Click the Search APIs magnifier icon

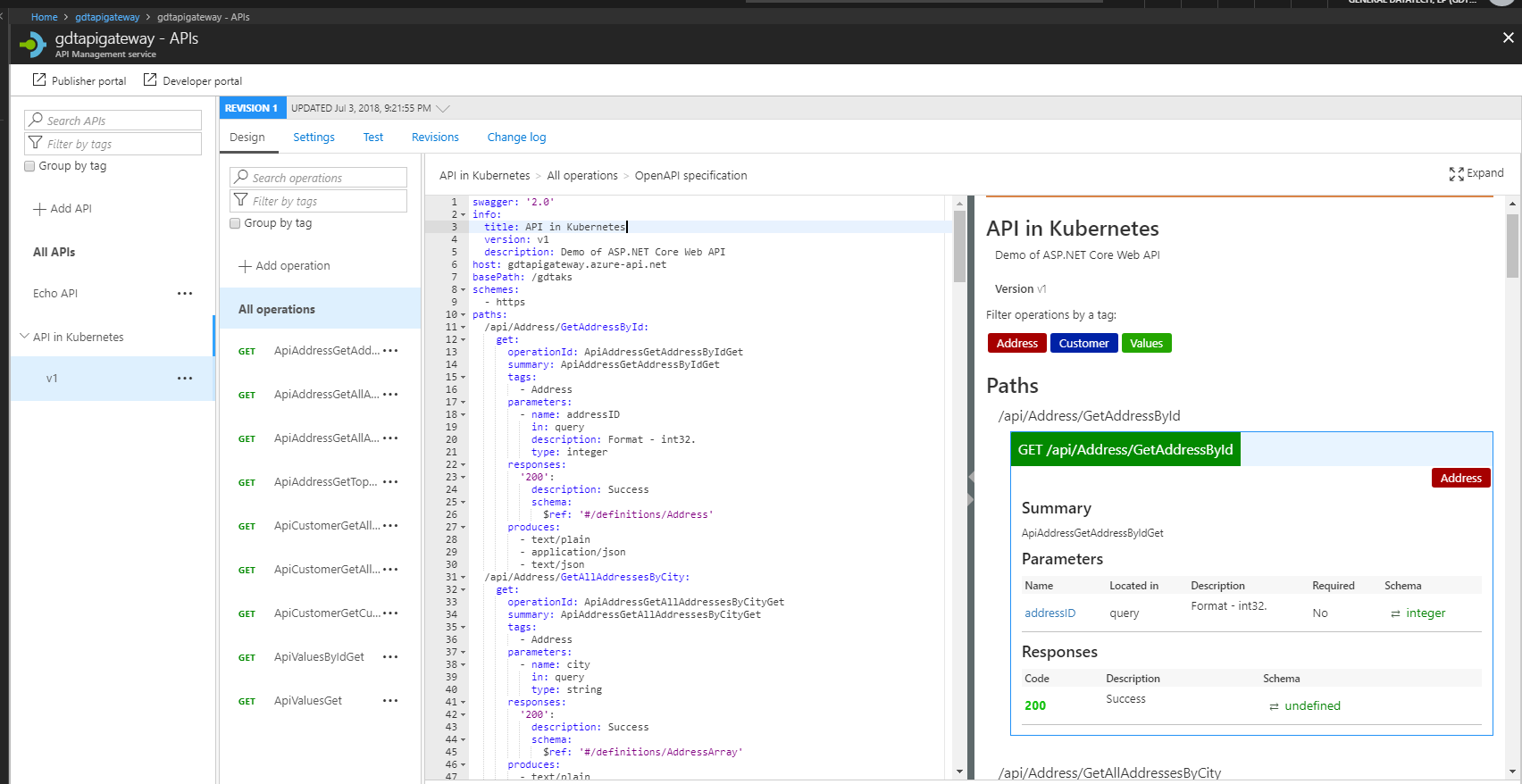[36, 120]
